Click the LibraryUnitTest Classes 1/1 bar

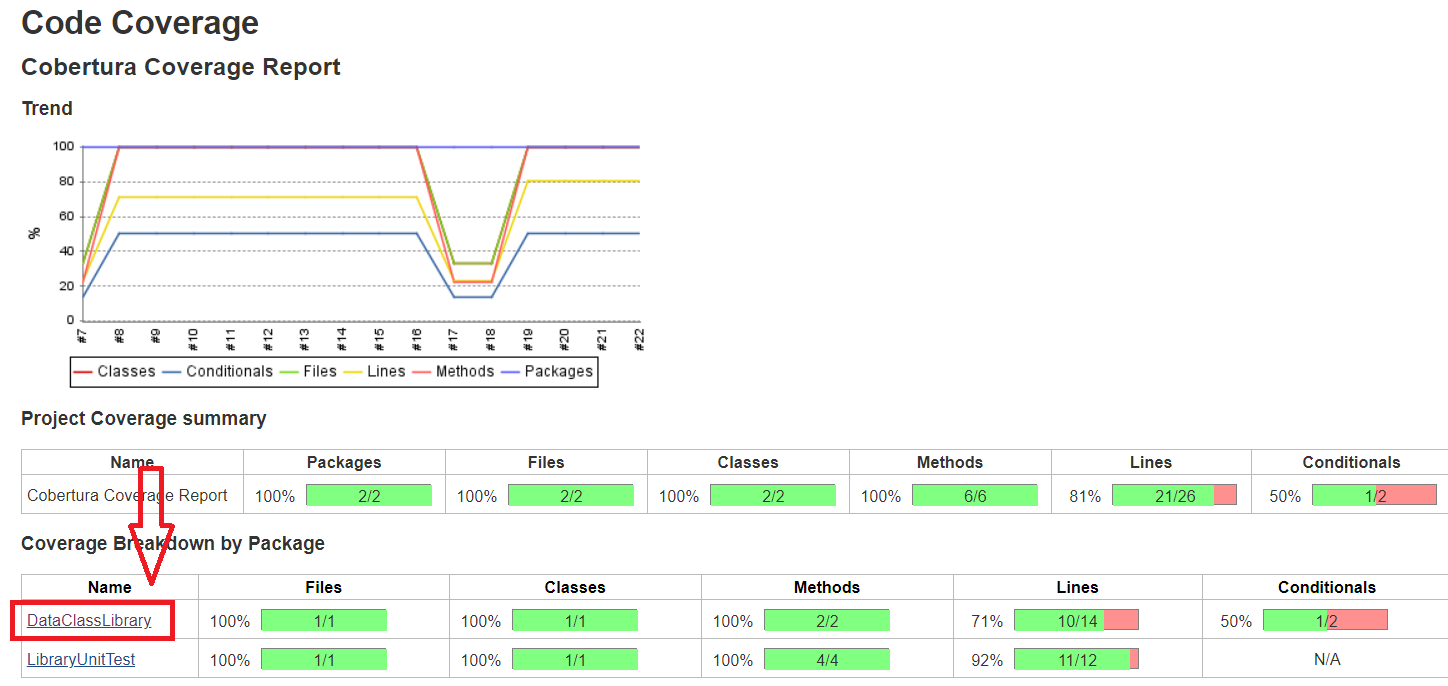pyautogui.click(x=575, y=660)
